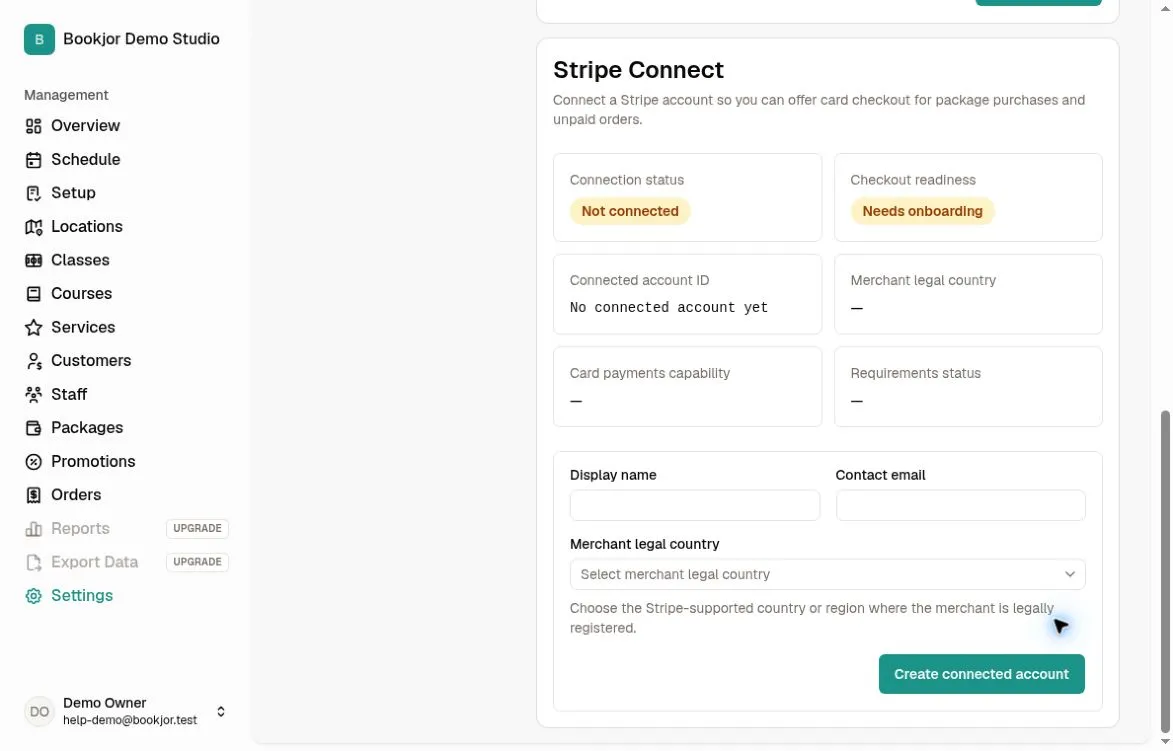This screenshot has width=1173, height=751.
Task: Click the scrollbar down arrow
Action: coord(1165,742)
